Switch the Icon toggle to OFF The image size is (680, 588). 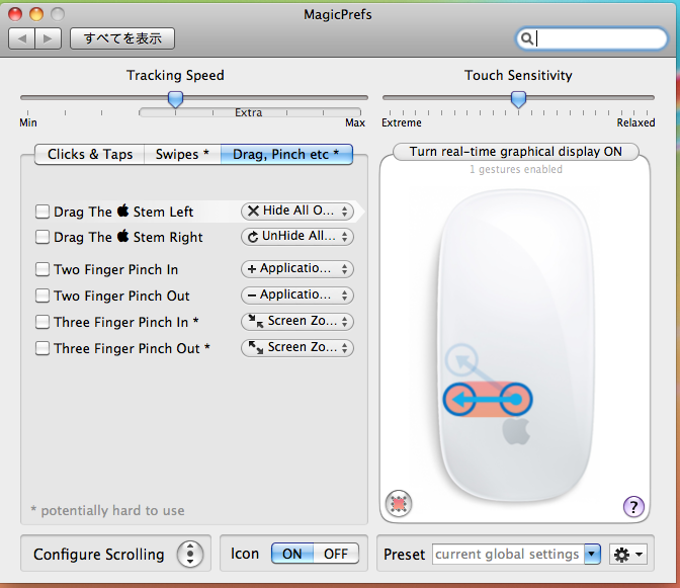336,554
